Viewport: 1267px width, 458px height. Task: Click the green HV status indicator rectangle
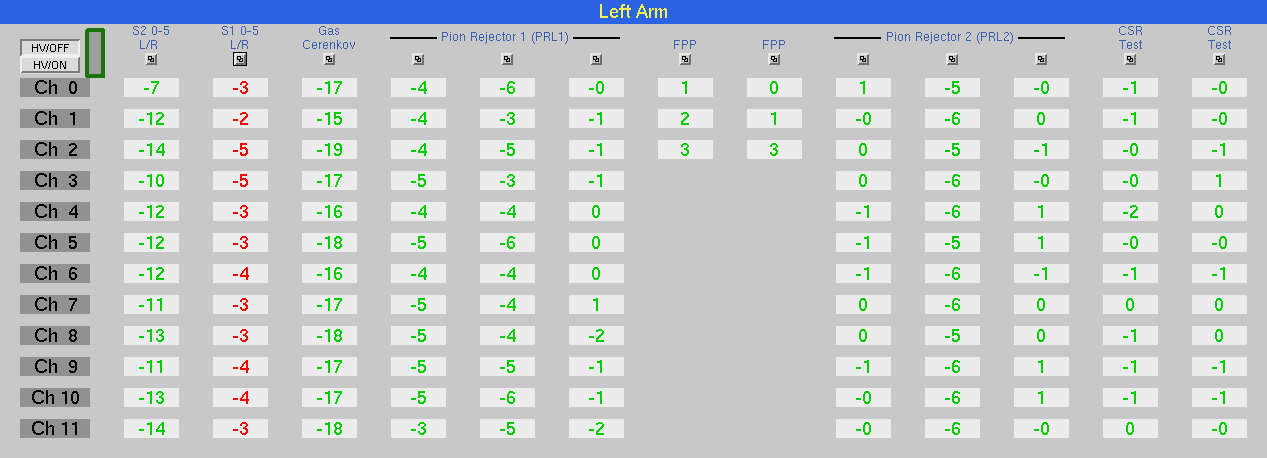(x=95, y=53)
